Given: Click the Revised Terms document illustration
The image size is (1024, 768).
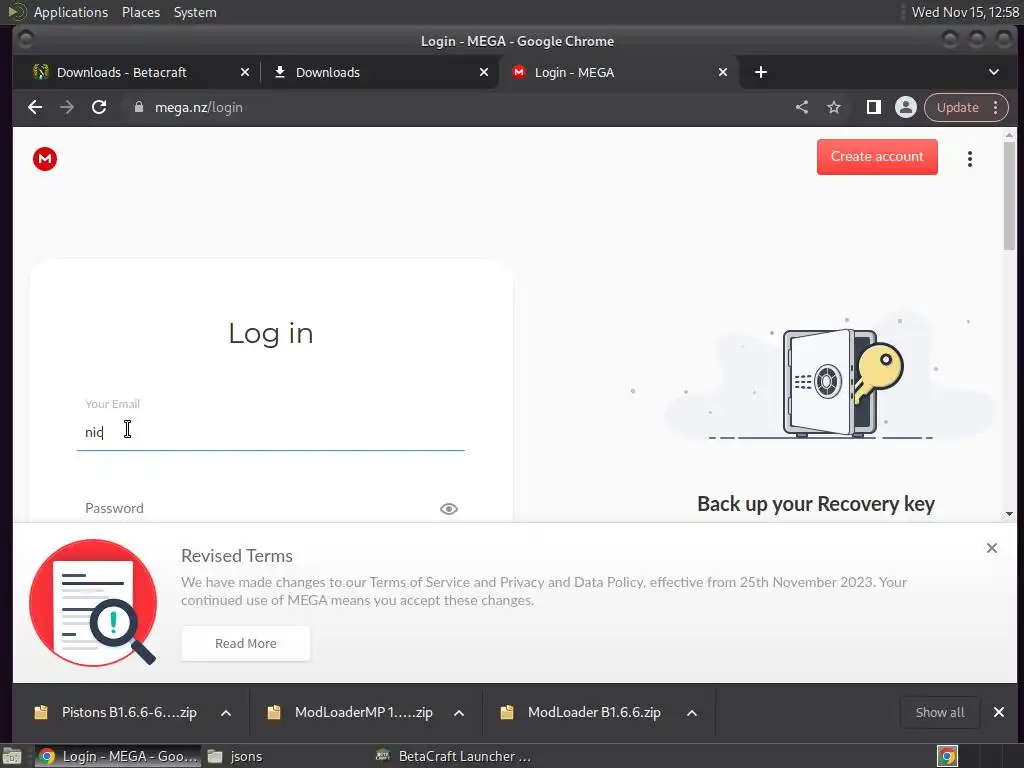Looking at the screenshot, I should 93,602.
